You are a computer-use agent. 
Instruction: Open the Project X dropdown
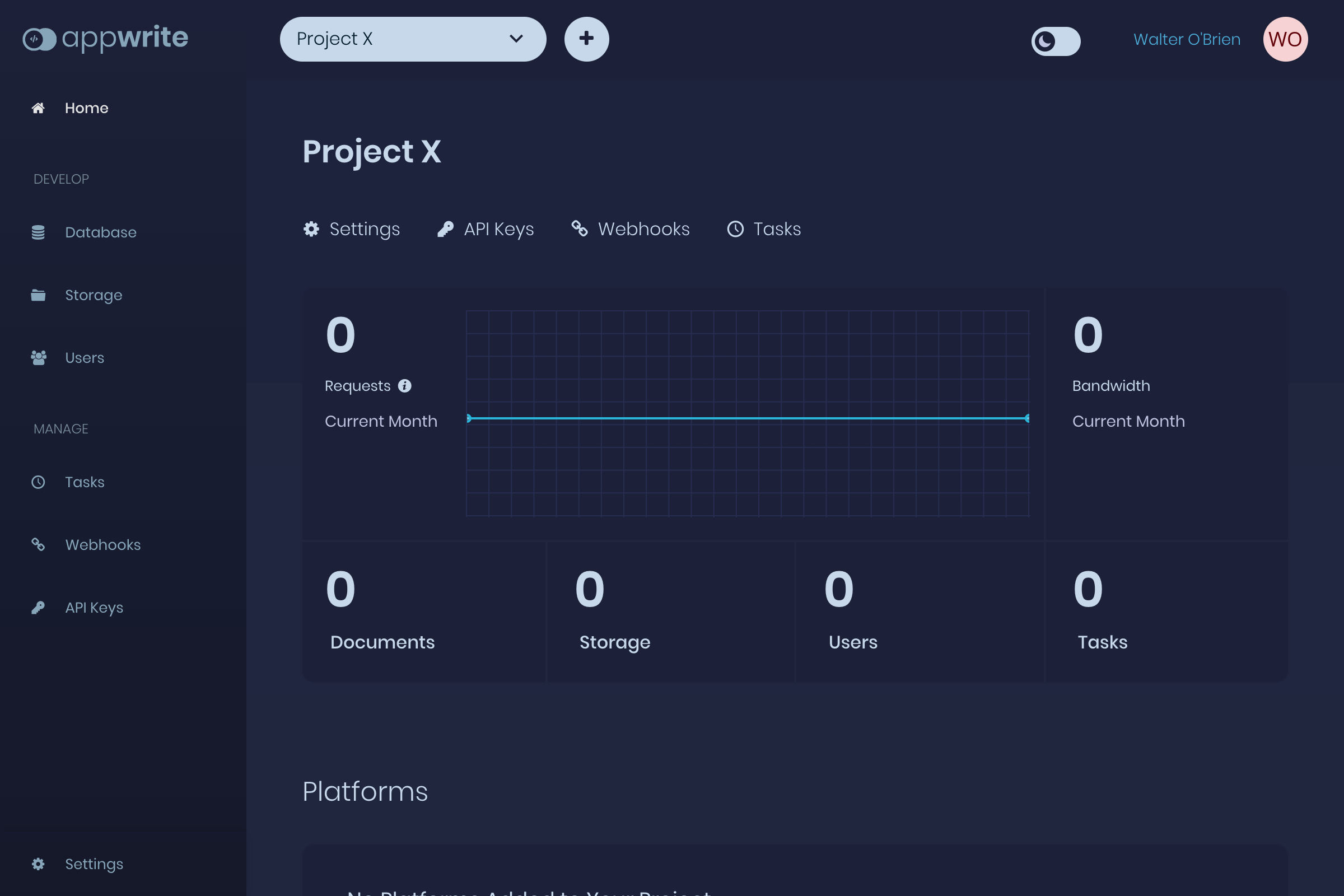coord(400,39)
